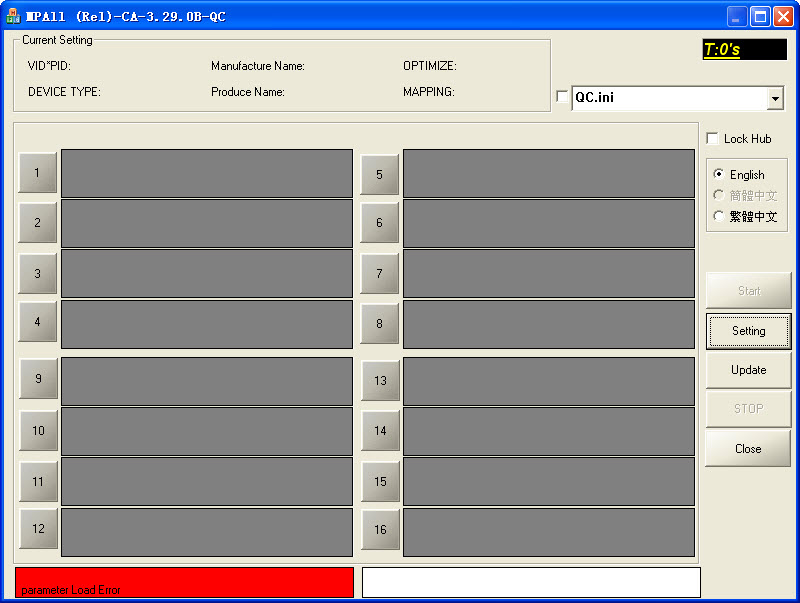
Task: Tick the checkbox beside QC.ini
Action: coord(561,97)
